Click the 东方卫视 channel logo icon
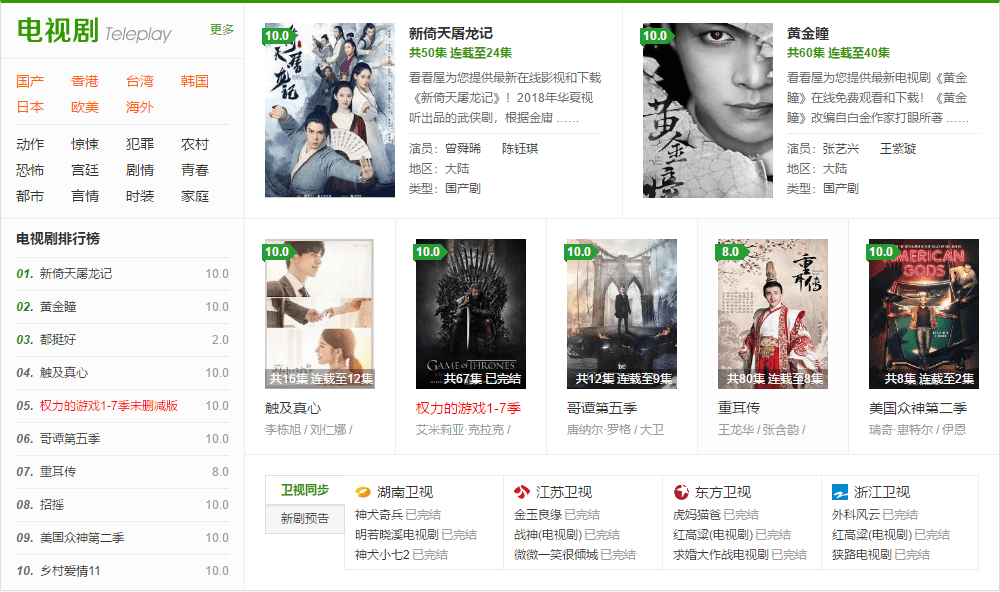This screenshot has height=592, width=1000. point(681,492)
